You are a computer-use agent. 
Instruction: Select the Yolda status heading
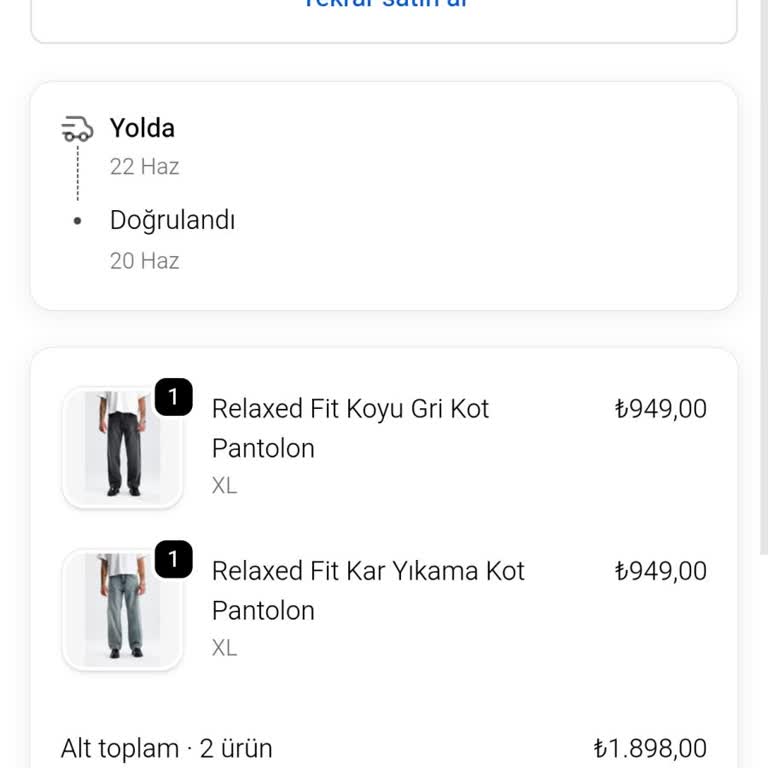142,128
